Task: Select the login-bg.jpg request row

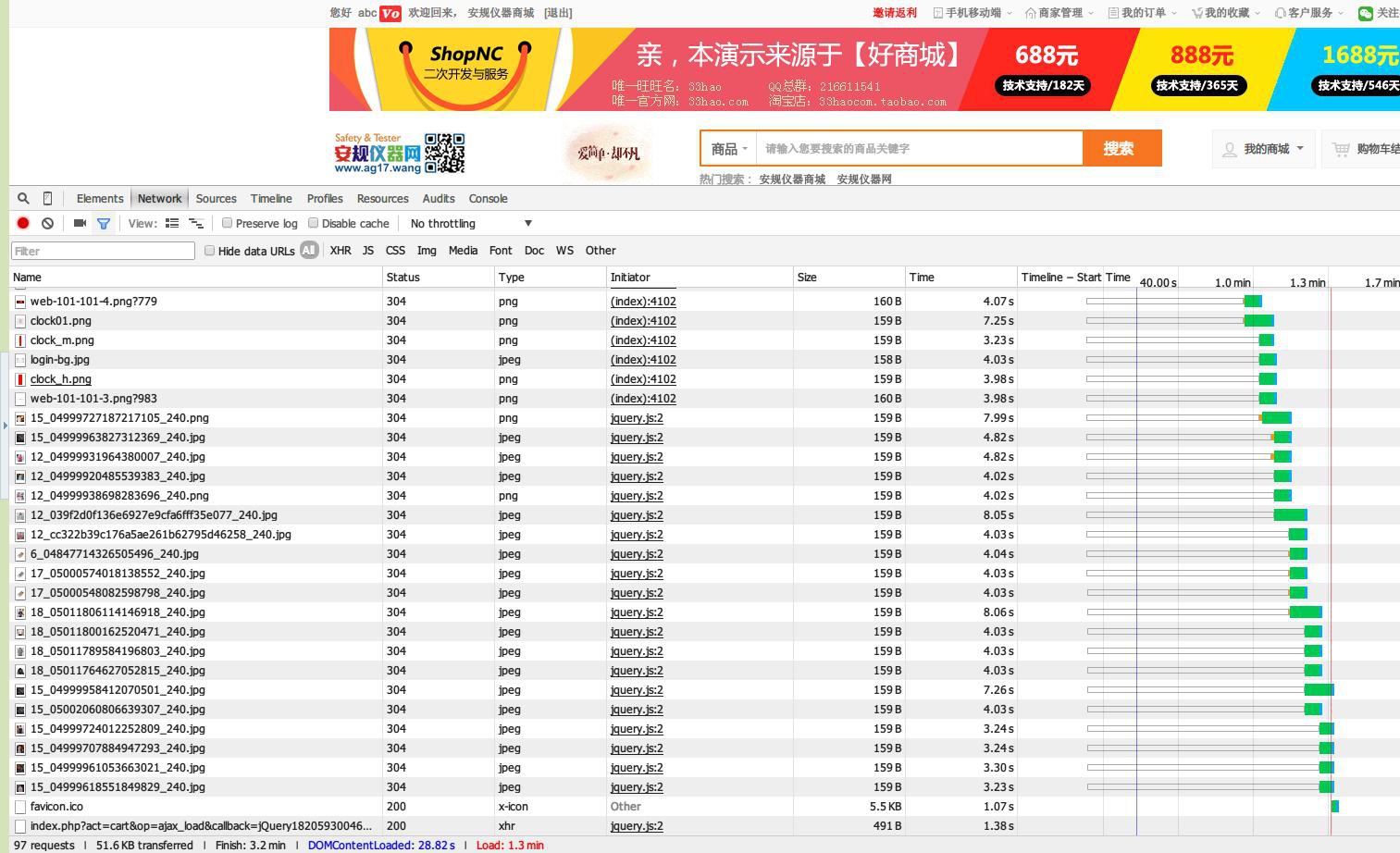Action: (x=704, y=360)
